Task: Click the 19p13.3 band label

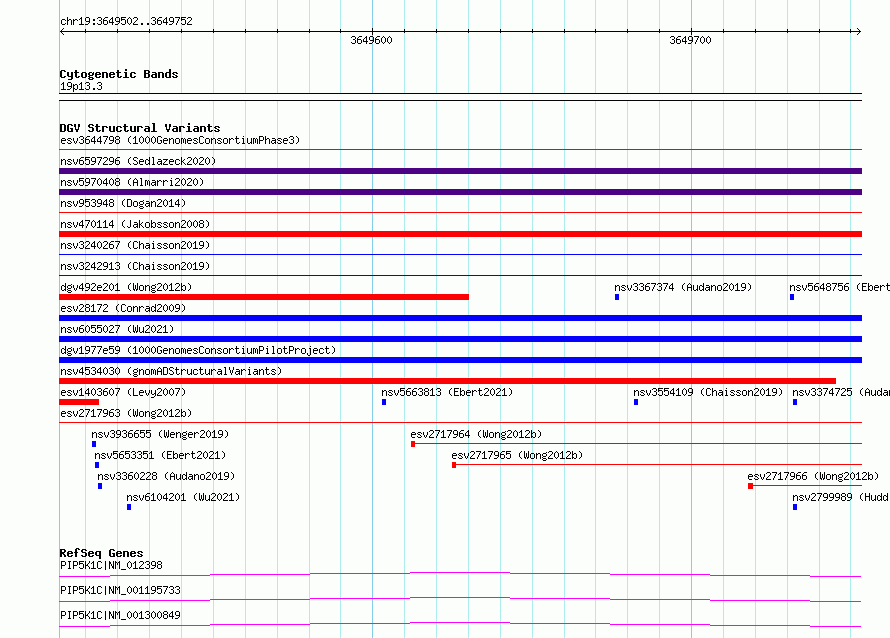Action: (81, 86)
